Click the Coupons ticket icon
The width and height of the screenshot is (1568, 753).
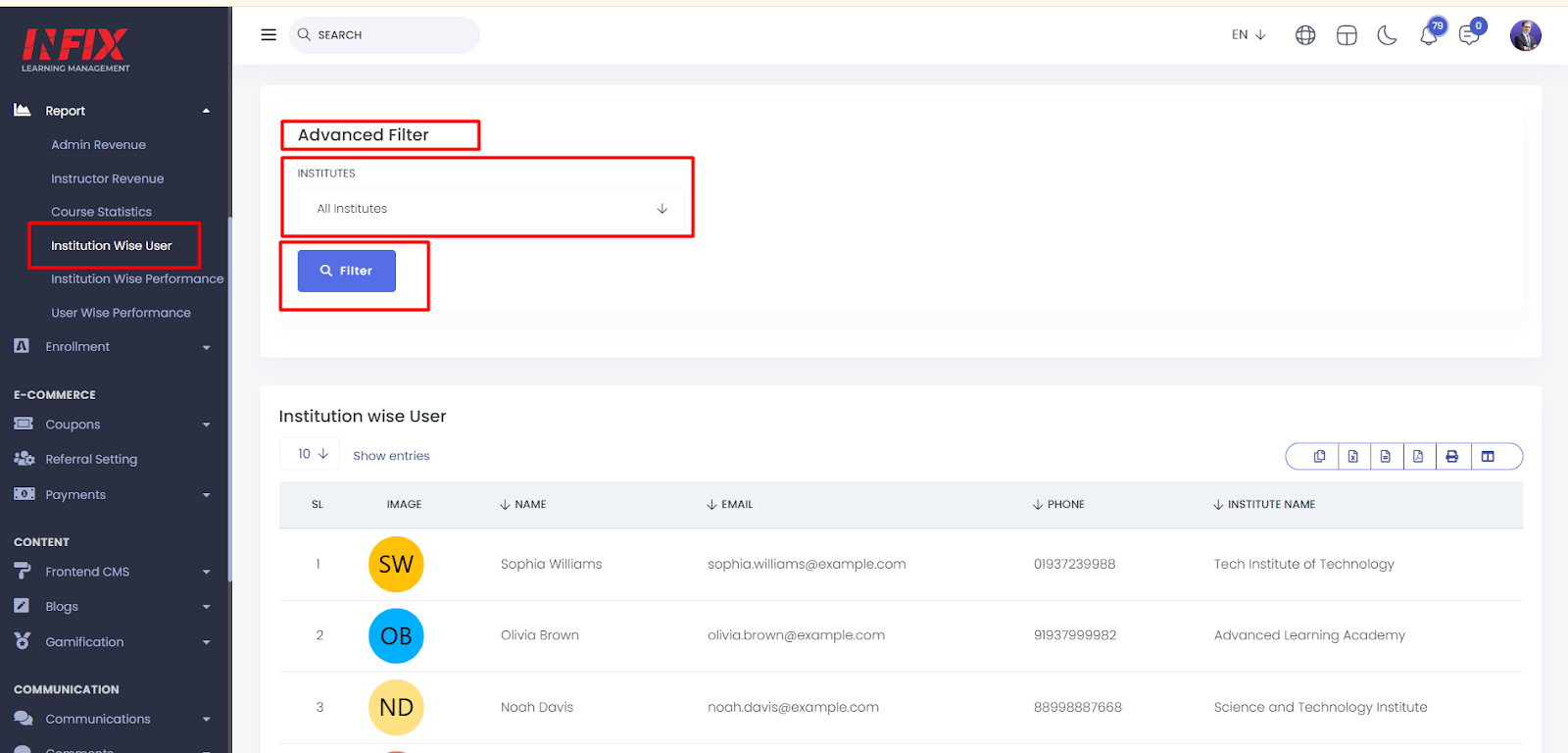coord(24,424)
